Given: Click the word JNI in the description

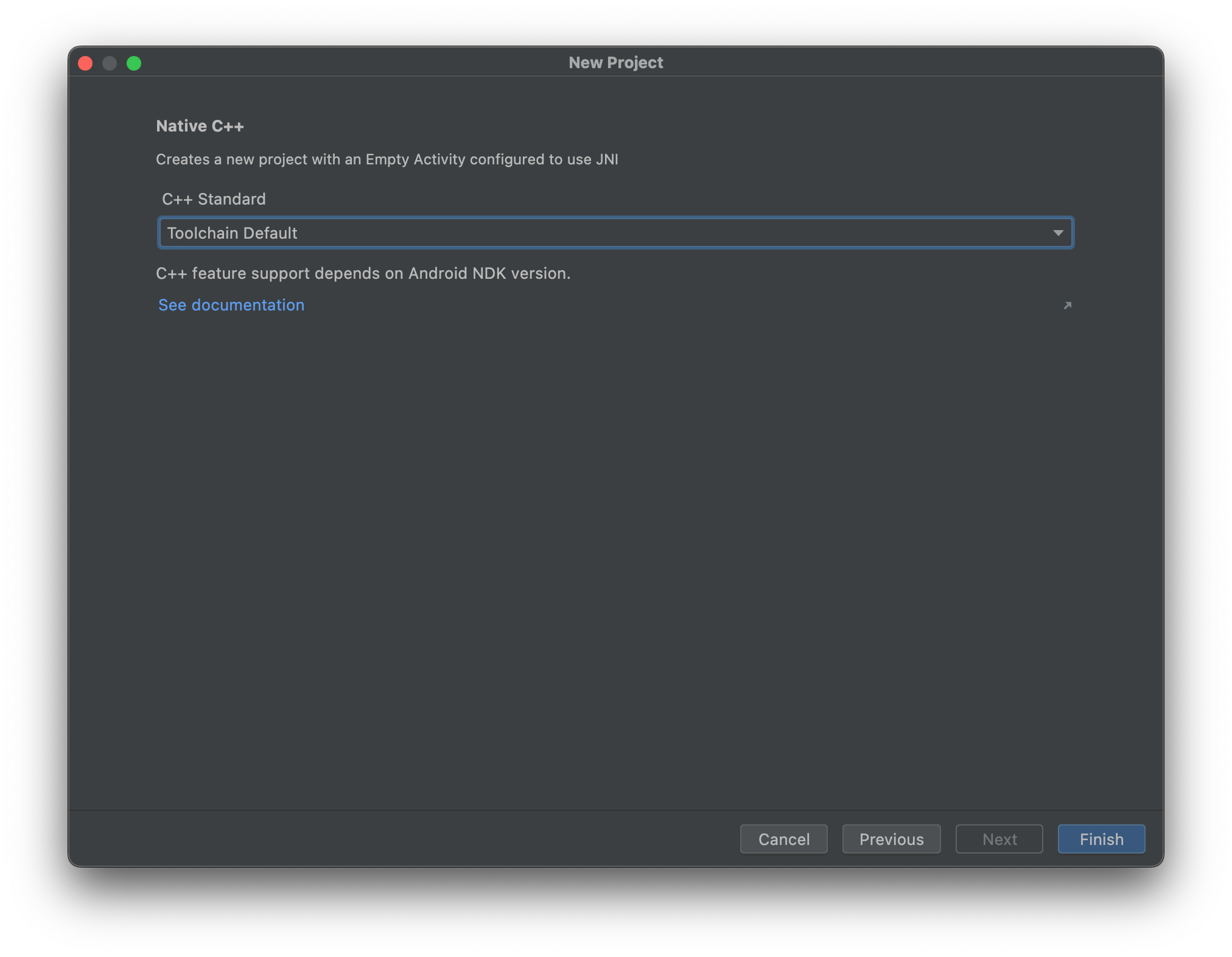Looking at the screenshot, I should [607, 159].
